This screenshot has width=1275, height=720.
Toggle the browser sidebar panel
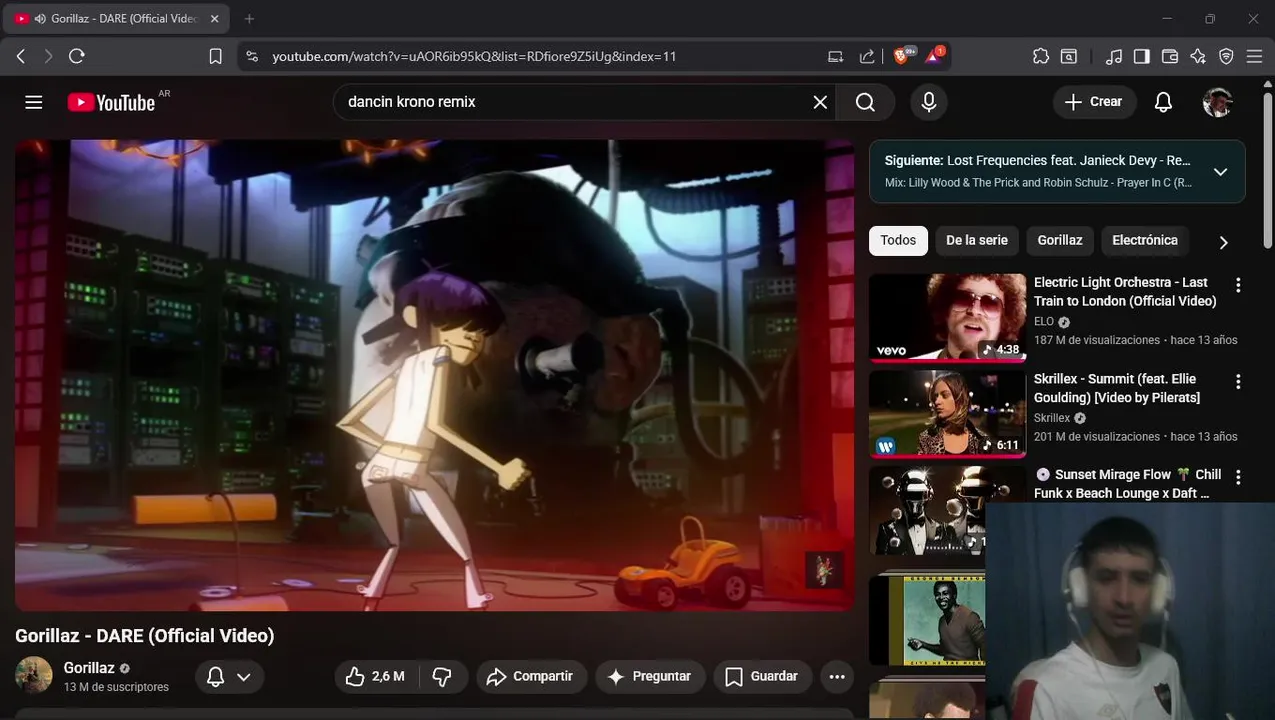(x=1142, y=57)
